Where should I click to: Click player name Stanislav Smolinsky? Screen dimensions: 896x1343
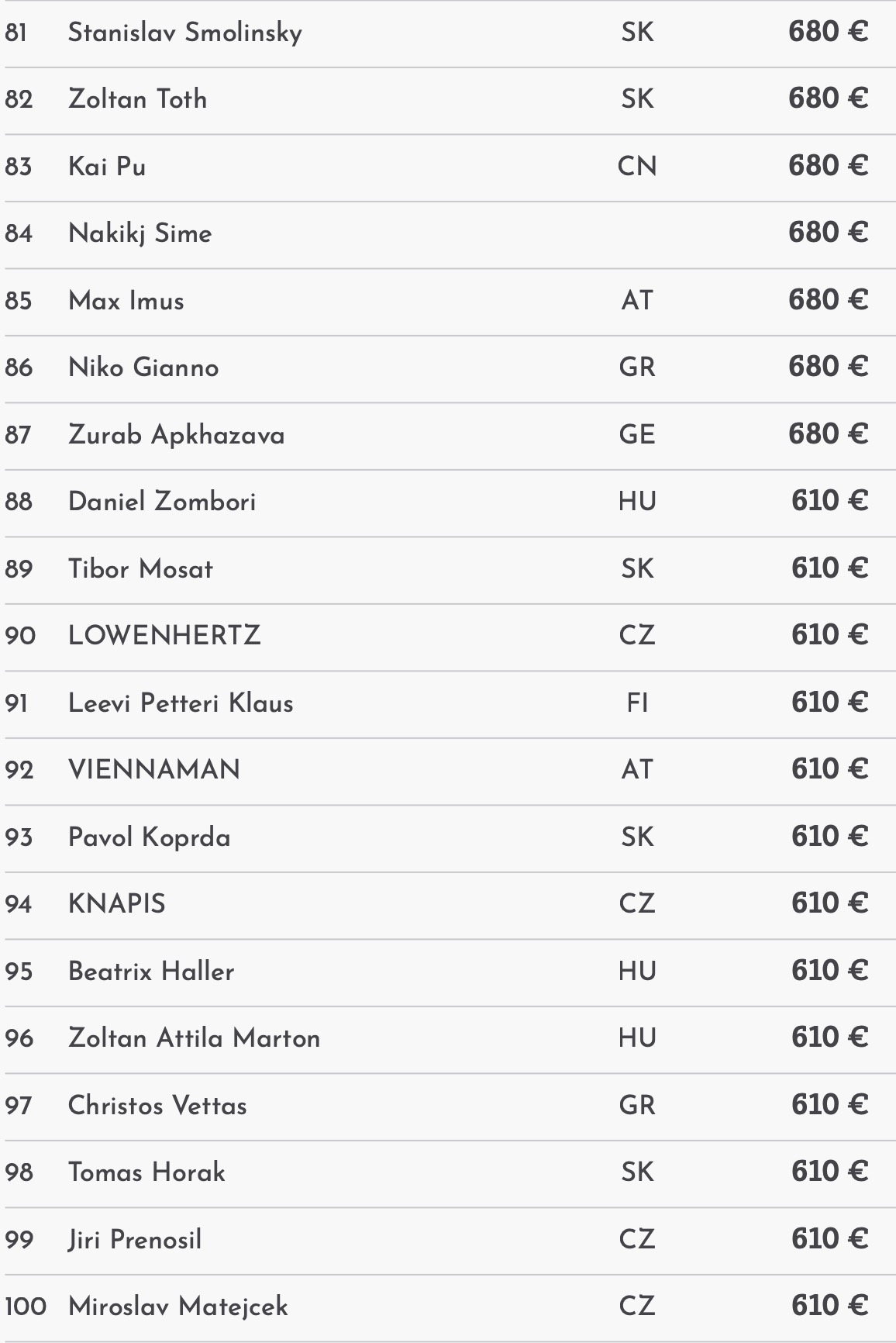coord(184,33)
